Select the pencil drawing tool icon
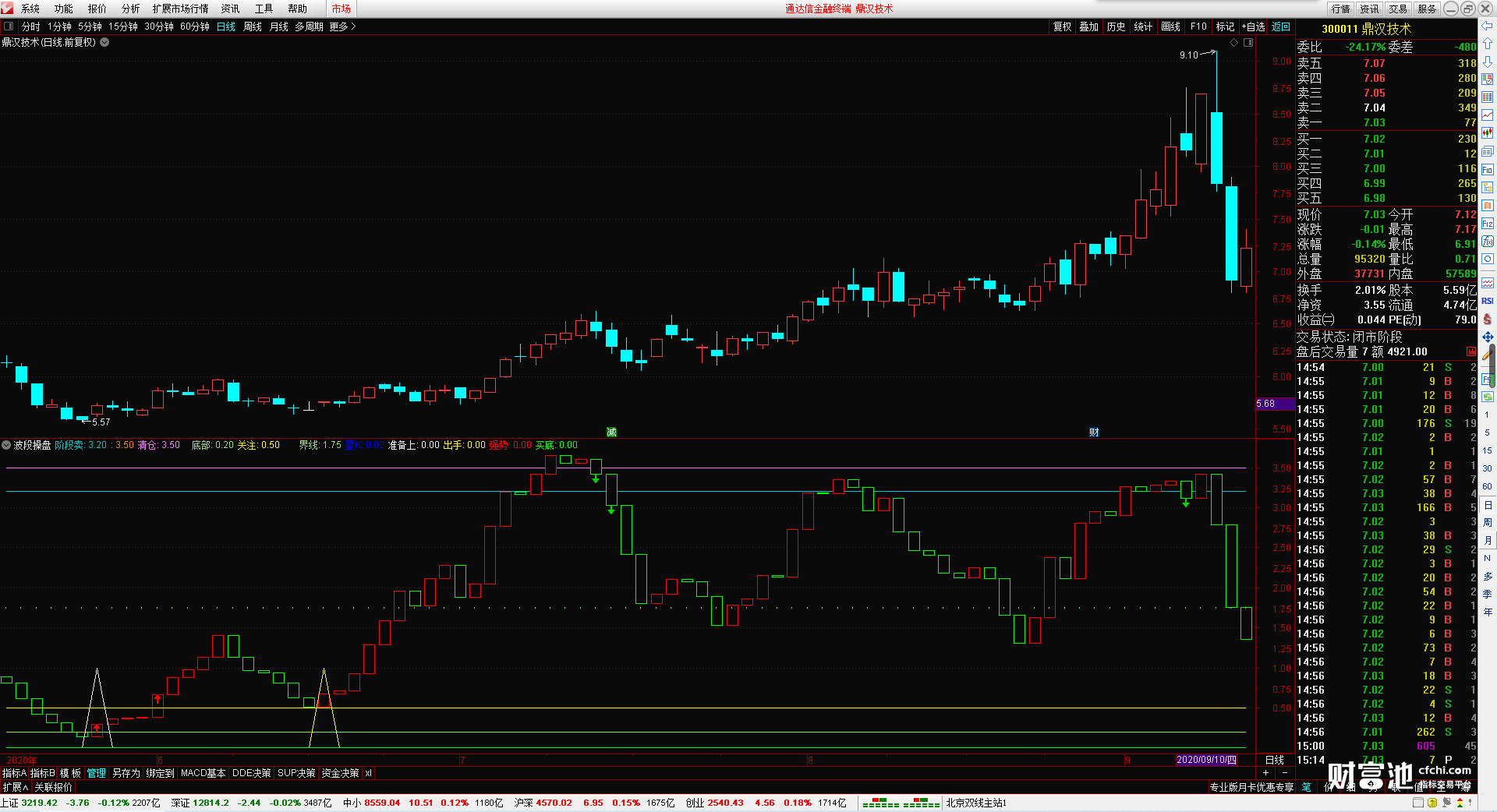 pos(1488,355)
